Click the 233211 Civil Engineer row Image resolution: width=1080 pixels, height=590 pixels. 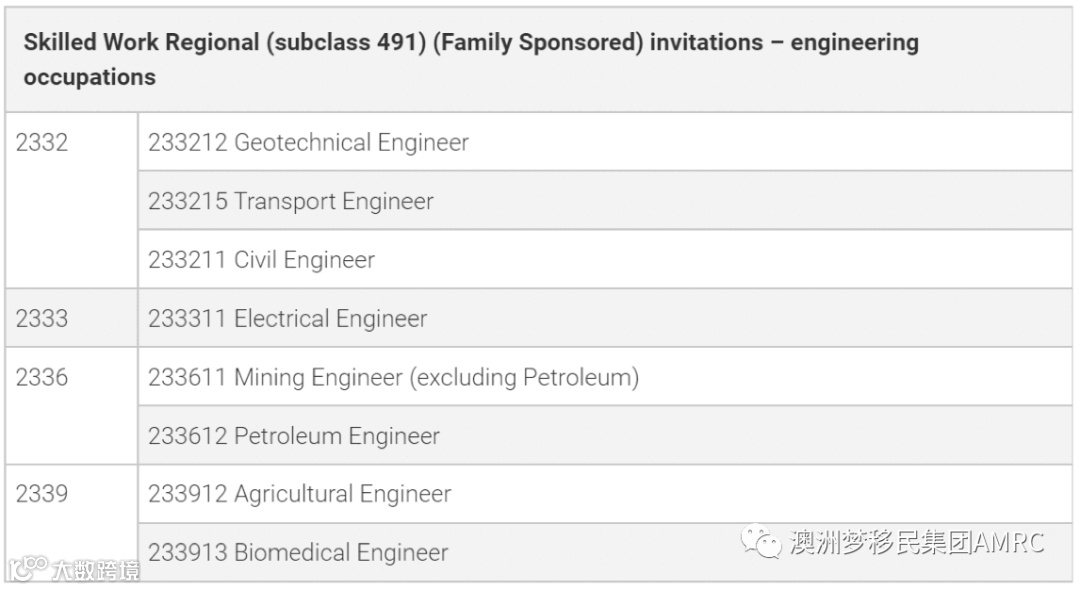coord(261,261)
